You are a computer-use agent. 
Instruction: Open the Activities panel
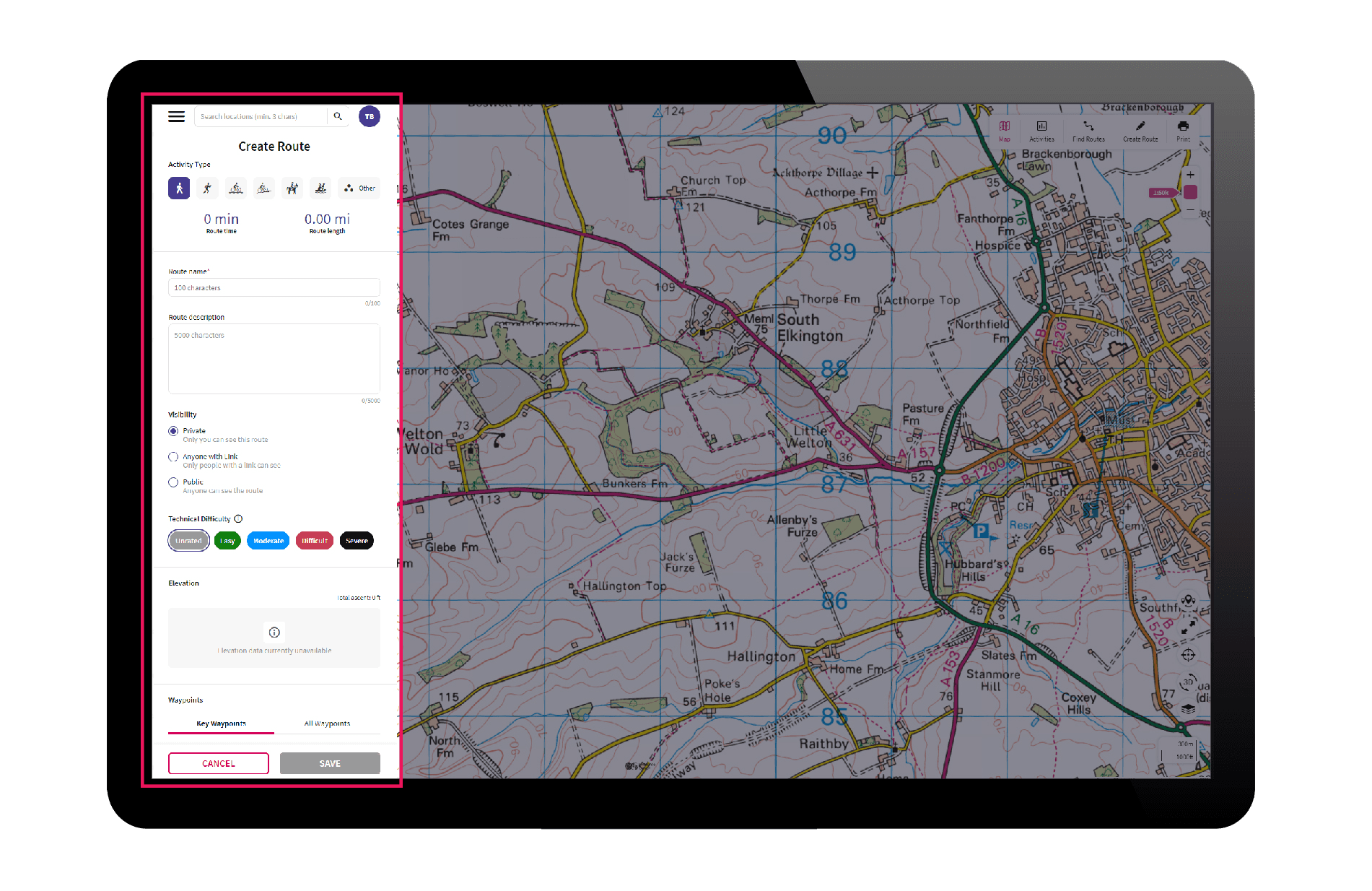(1041, 131)
